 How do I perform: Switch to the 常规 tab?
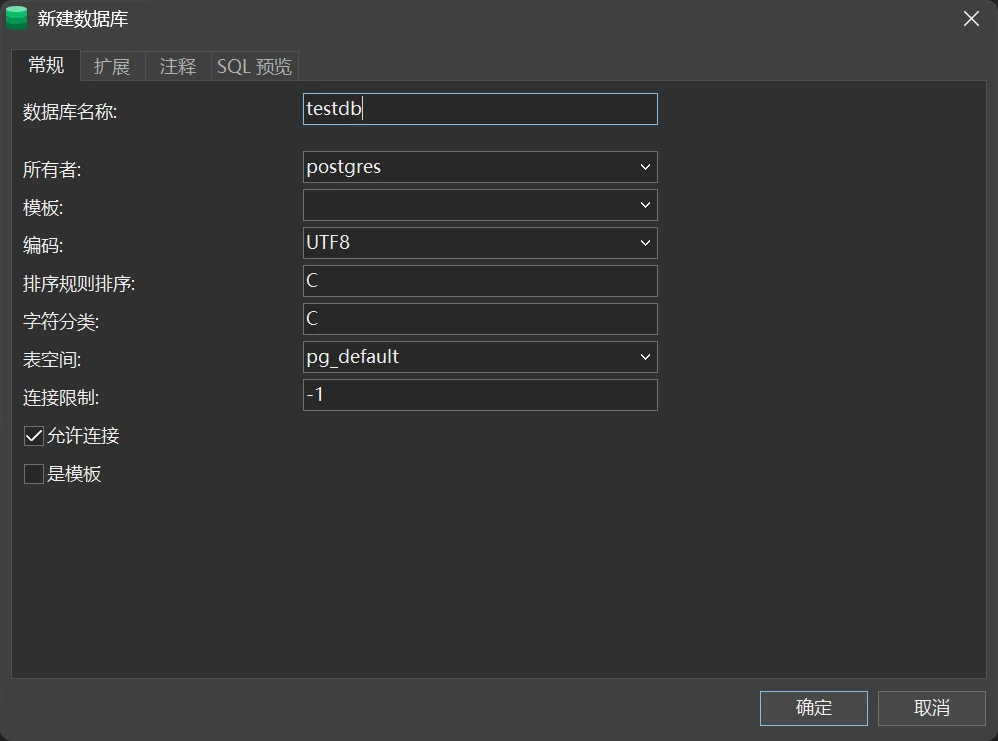tap(46, 66)
